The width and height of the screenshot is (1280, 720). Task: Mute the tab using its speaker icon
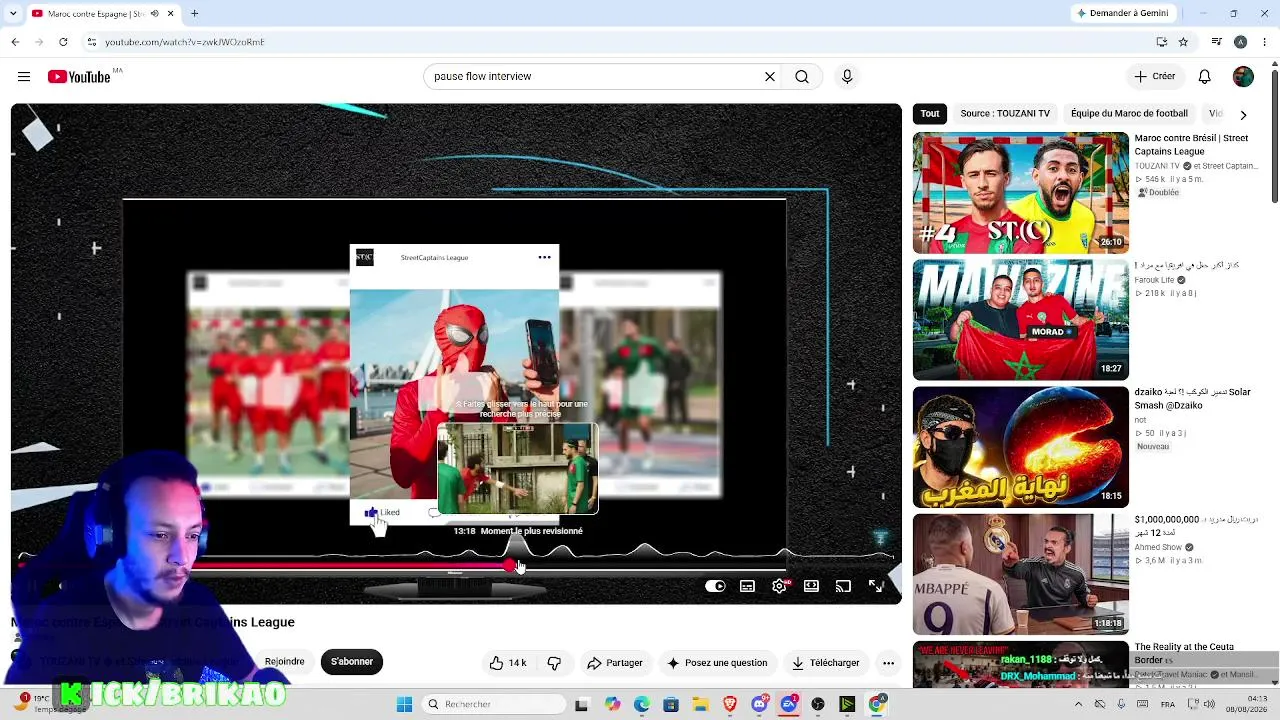tap(154, 14)
